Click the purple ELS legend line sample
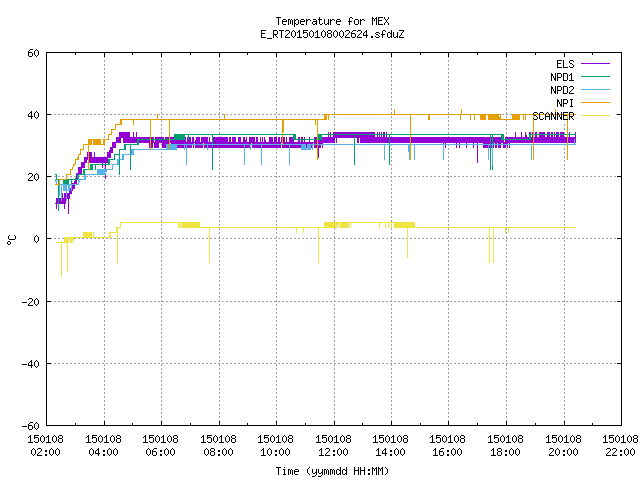Image resolution: width=640 pixels, height=480 pixels. (595, 64)
